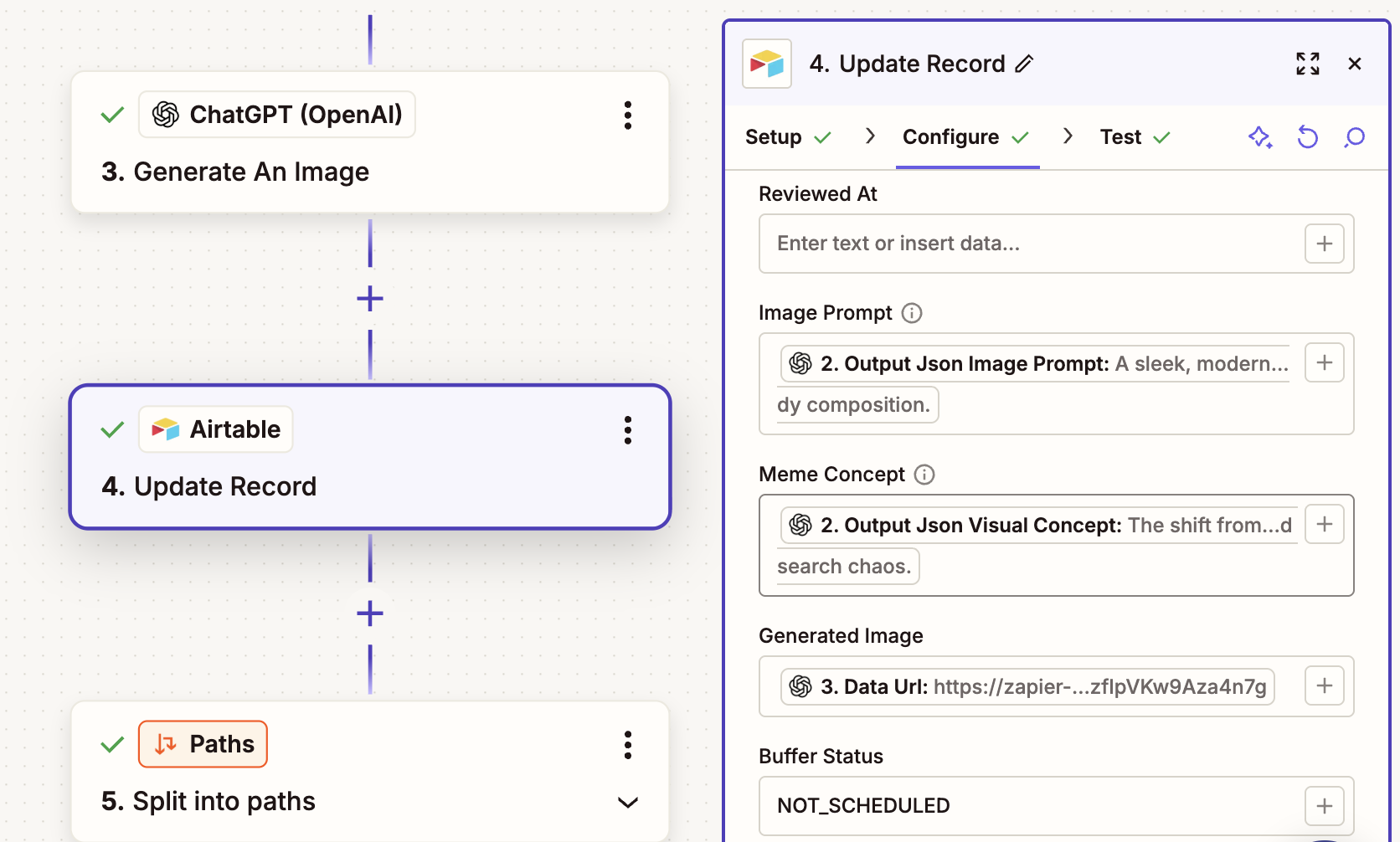Click the Airtable app badge in step 4
The height and width of the screenshot is (842, 1400).
point(216,429)
